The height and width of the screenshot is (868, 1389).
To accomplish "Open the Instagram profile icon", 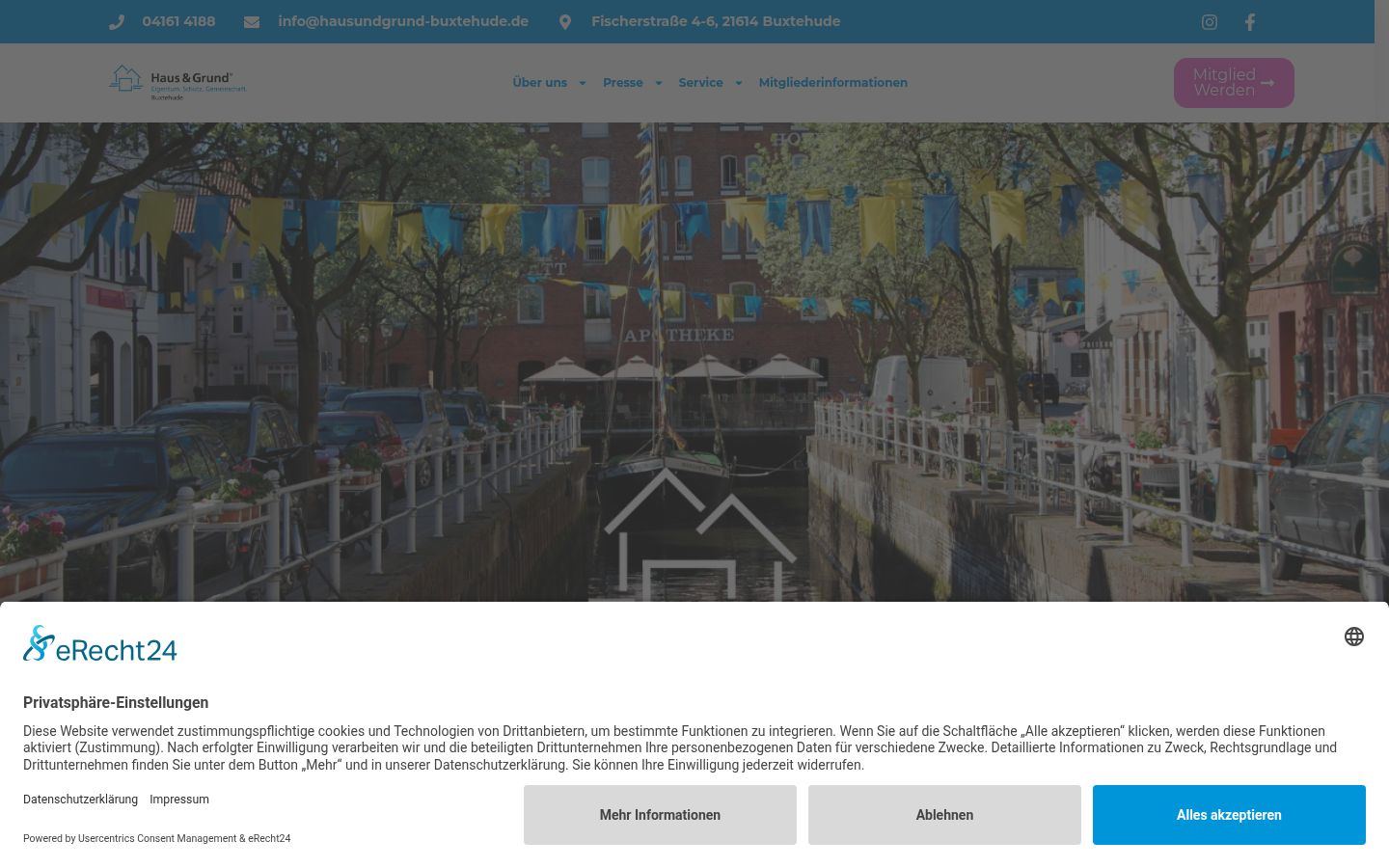I will point(1209,22).
